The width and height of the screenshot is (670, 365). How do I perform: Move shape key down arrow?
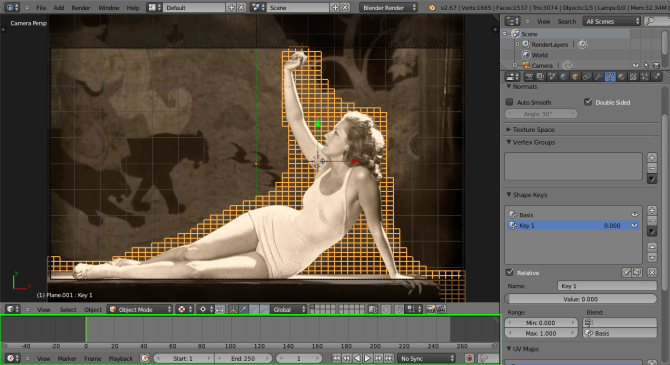[x=652, y=258]
